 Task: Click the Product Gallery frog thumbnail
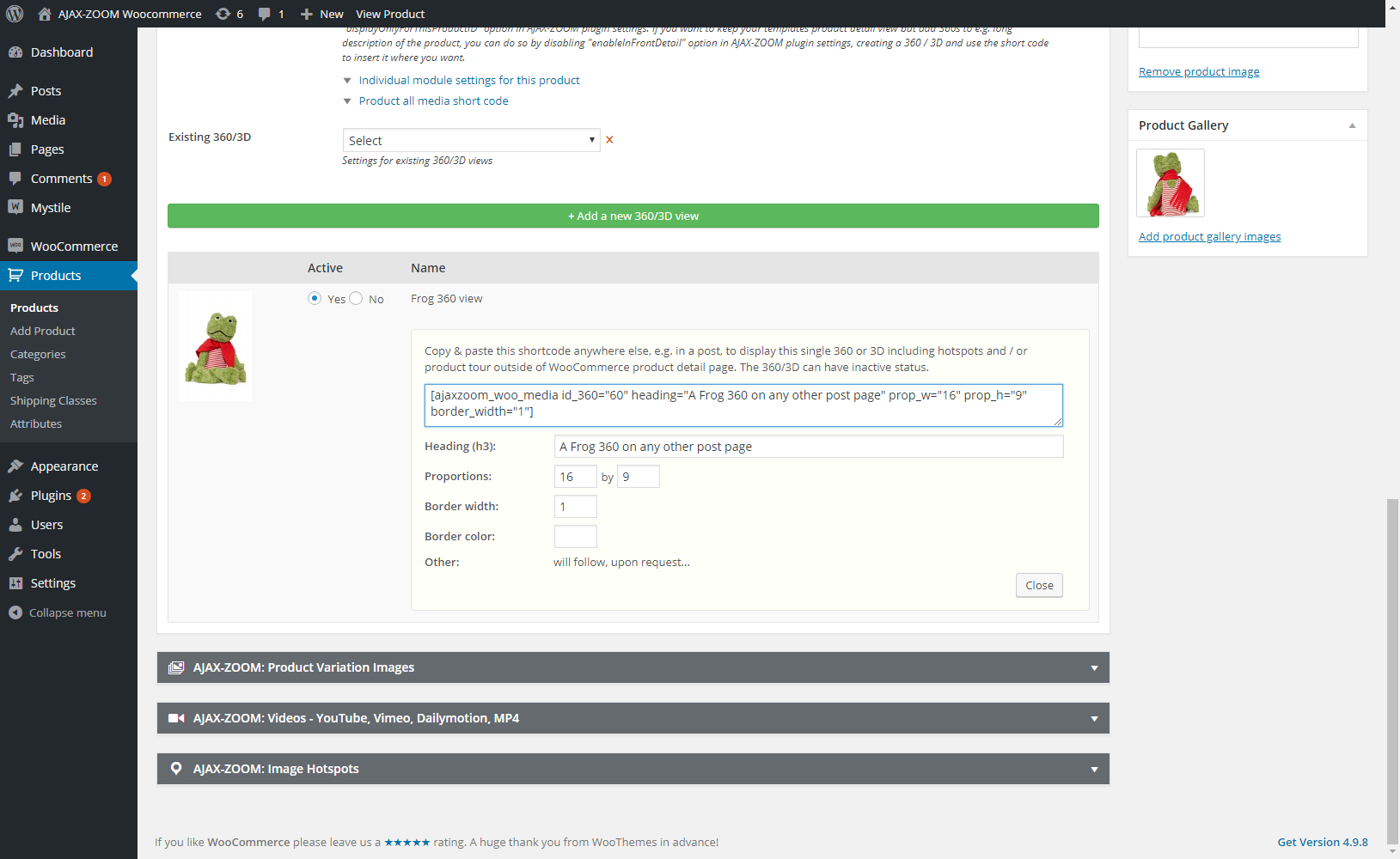click(x=1171, y=183)
